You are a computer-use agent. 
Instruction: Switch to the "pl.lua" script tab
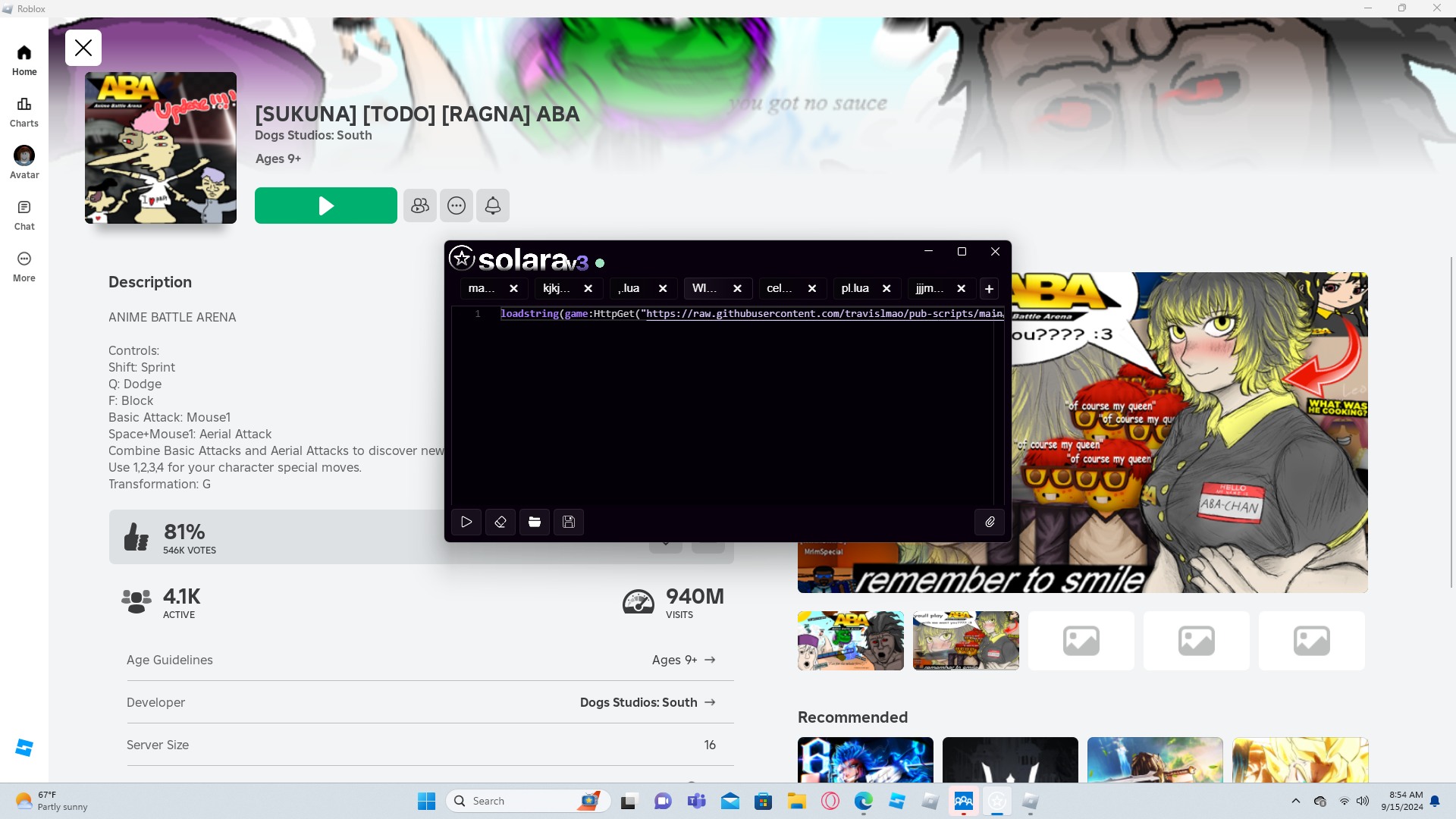click(x=855, y=288)
